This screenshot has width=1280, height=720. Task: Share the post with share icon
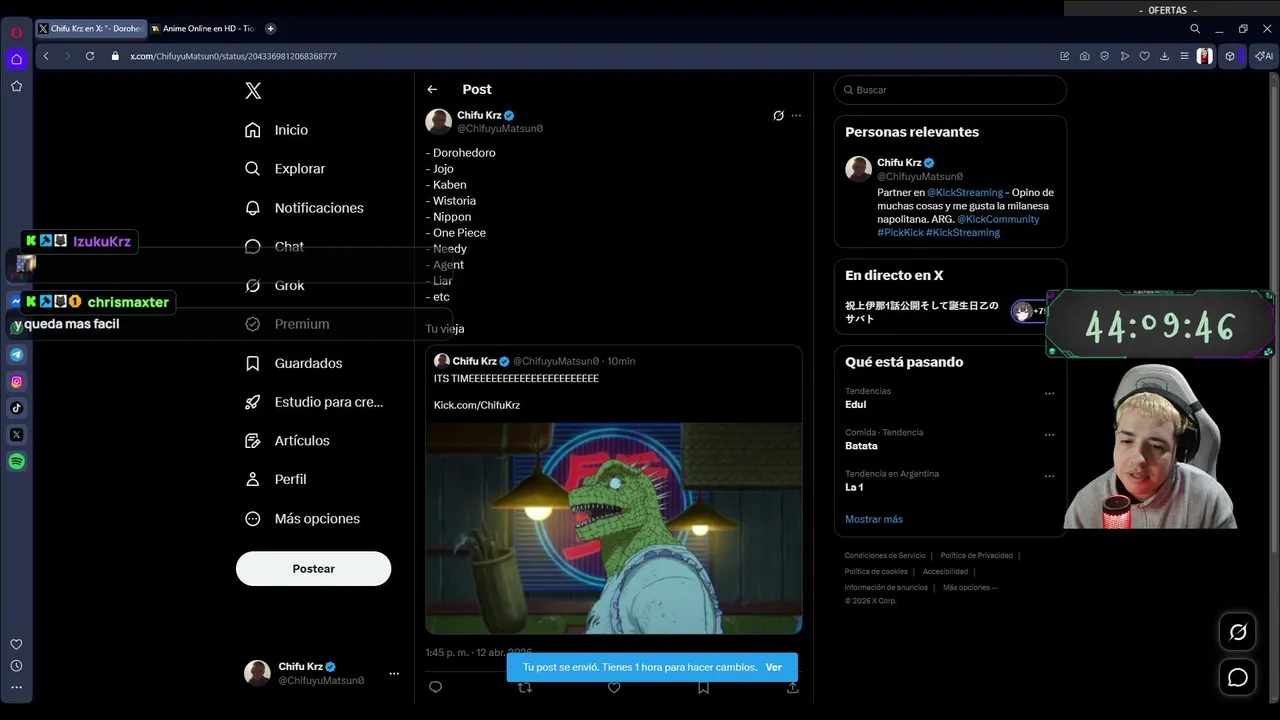click(x=793, y=687)
